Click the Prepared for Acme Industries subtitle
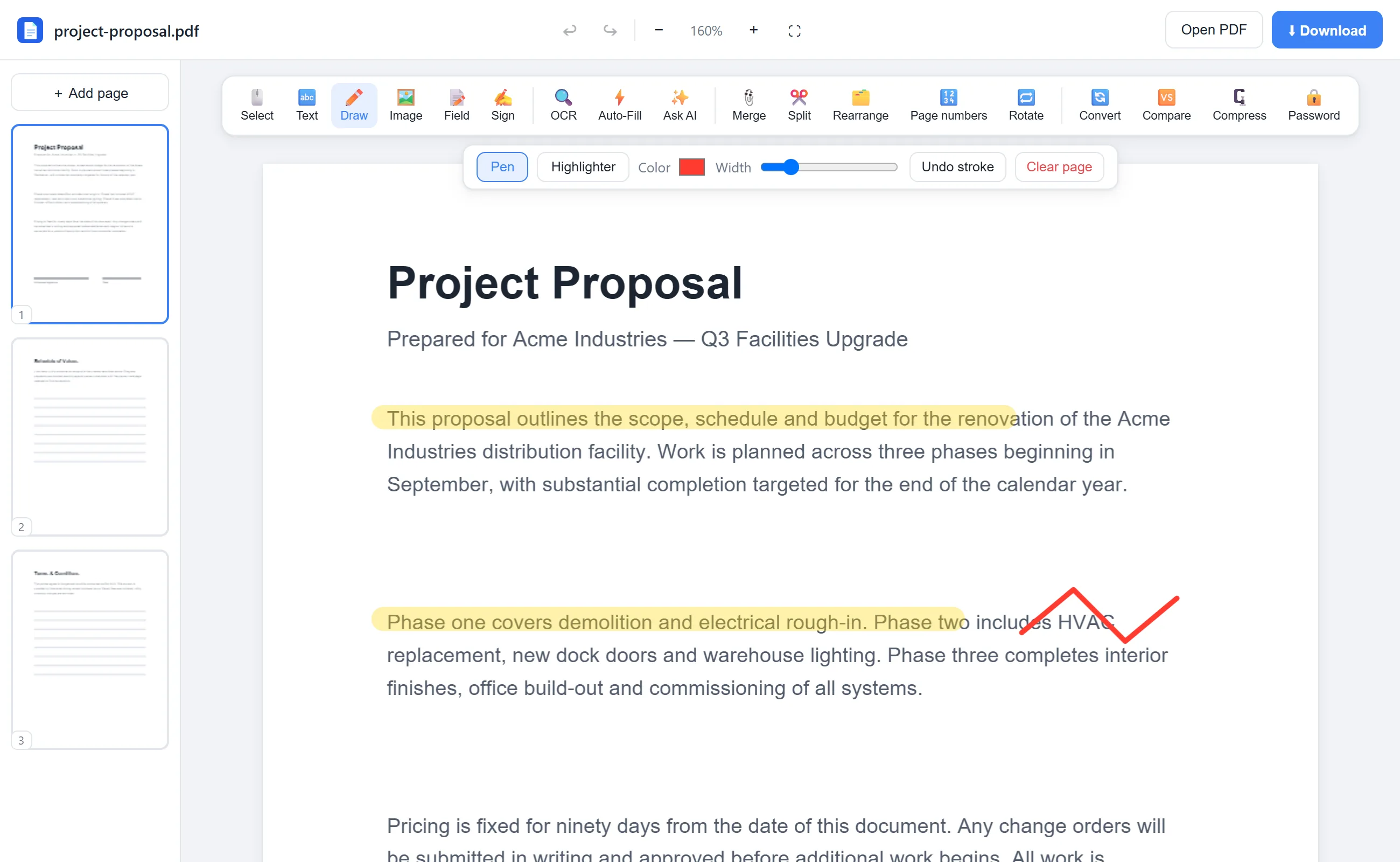The height and width of the screenshot is (862, 1400). [x=647, y=339]
